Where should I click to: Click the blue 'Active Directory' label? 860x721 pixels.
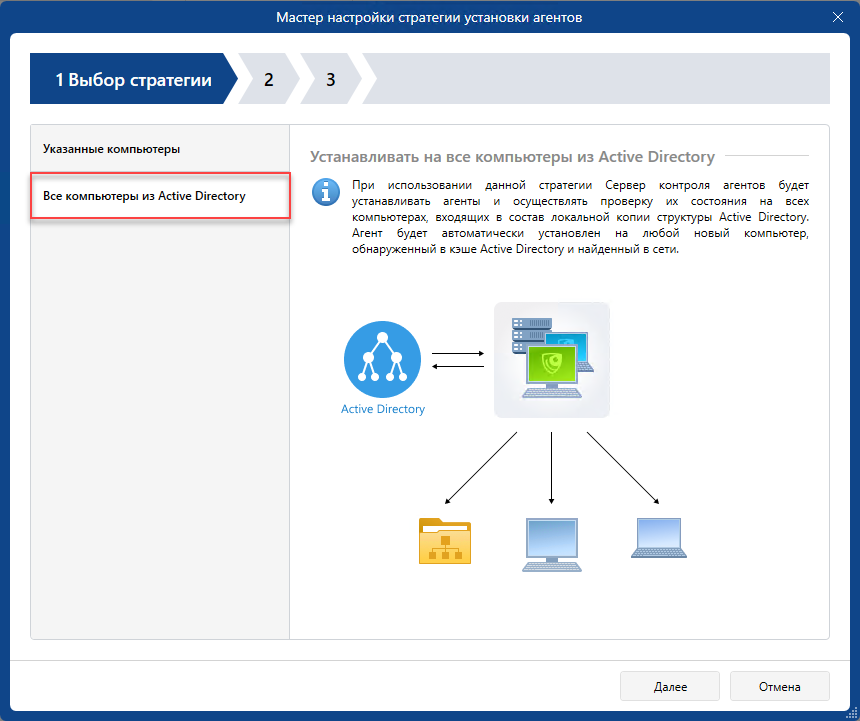pos(383,409)
